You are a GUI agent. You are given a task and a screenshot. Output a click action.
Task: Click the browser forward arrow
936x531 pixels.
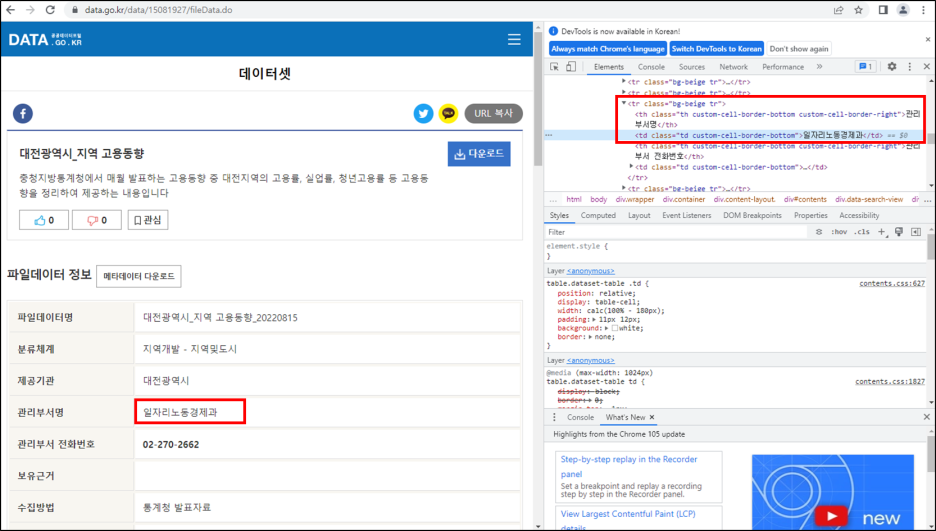[30, 10]
